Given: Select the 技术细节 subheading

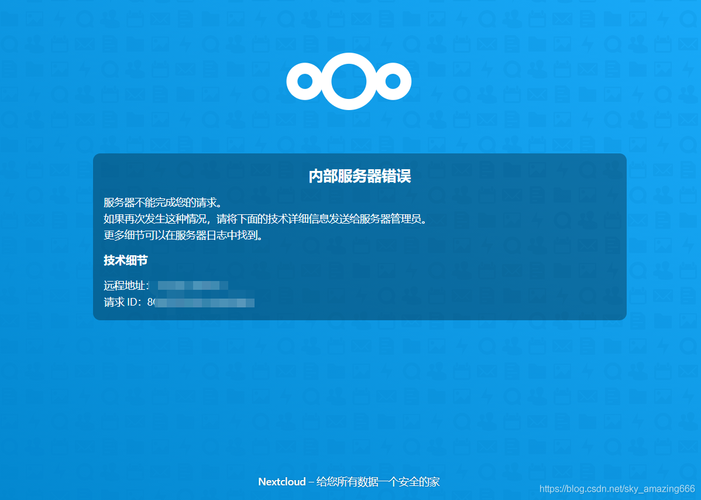Looking at the screenshot, I should (x=126, y=260).
